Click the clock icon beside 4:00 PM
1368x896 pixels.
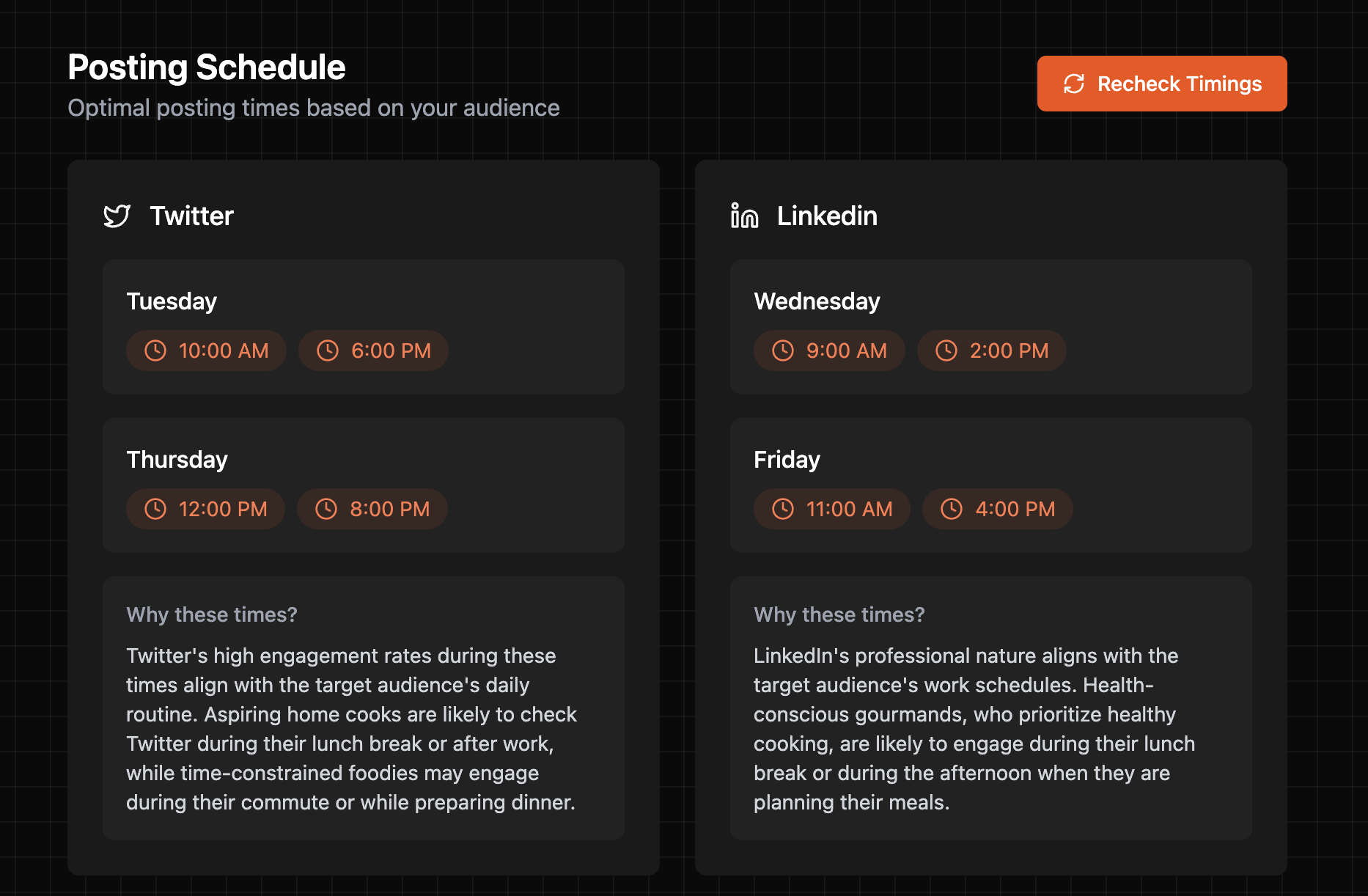pyautogui.click(x=952, y=509)
